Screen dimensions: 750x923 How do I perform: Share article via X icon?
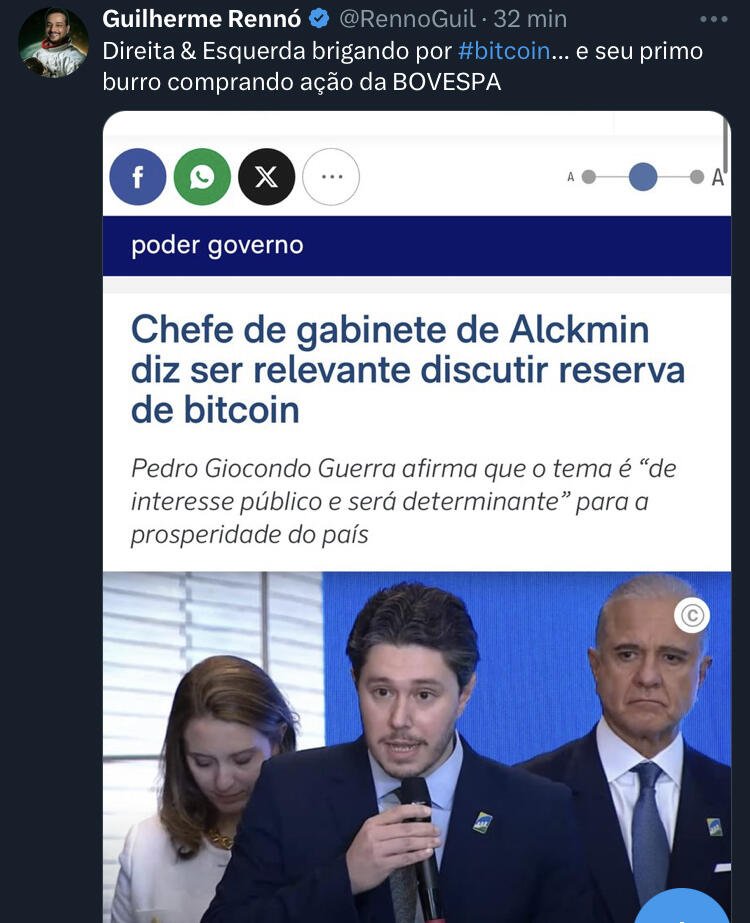point(266,177)
